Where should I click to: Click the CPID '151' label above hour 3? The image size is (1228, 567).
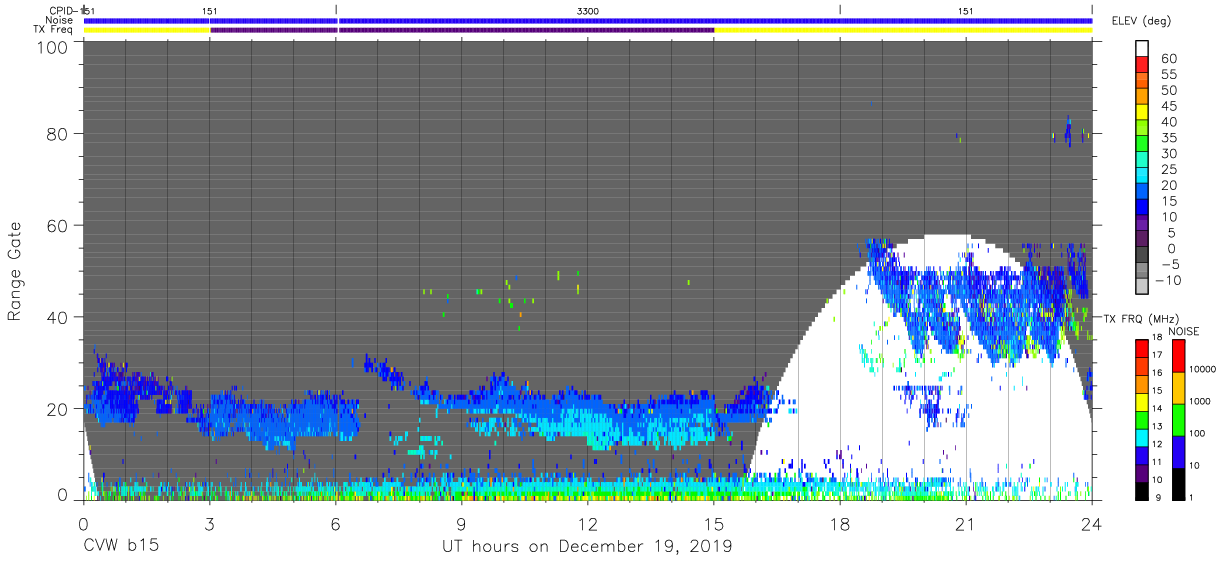click(209, 10)
